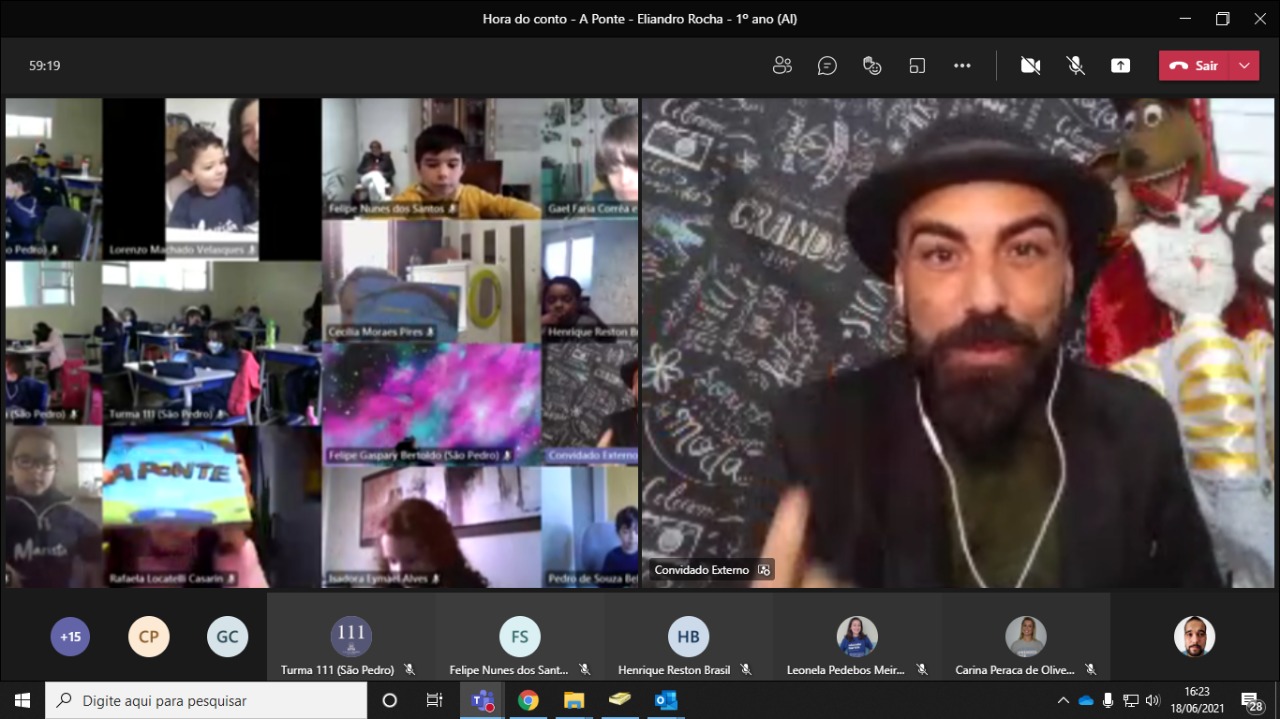Viewport: 1280px width, 719px height.
Task: Open Google Chrome from taskbar
Action: pyautogui.click(x=528, y=700)
